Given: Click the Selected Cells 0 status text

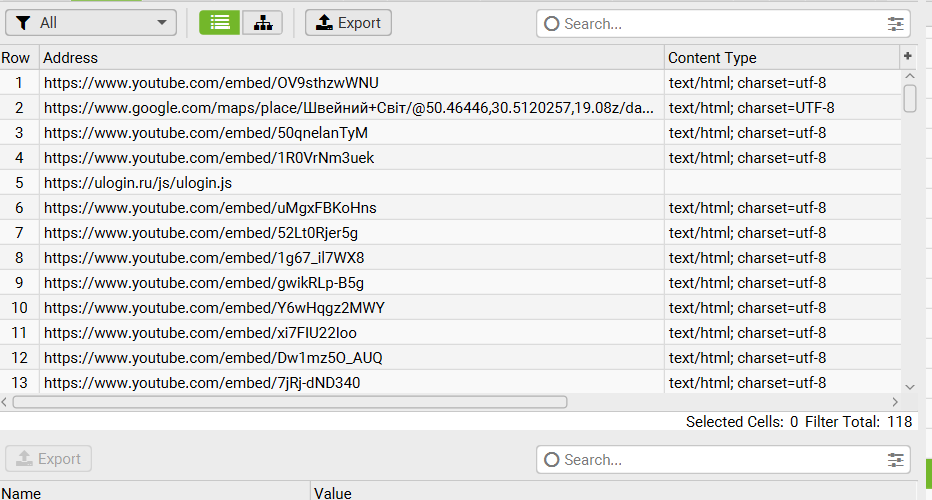Looking at the screenshot, I should 742,422.
